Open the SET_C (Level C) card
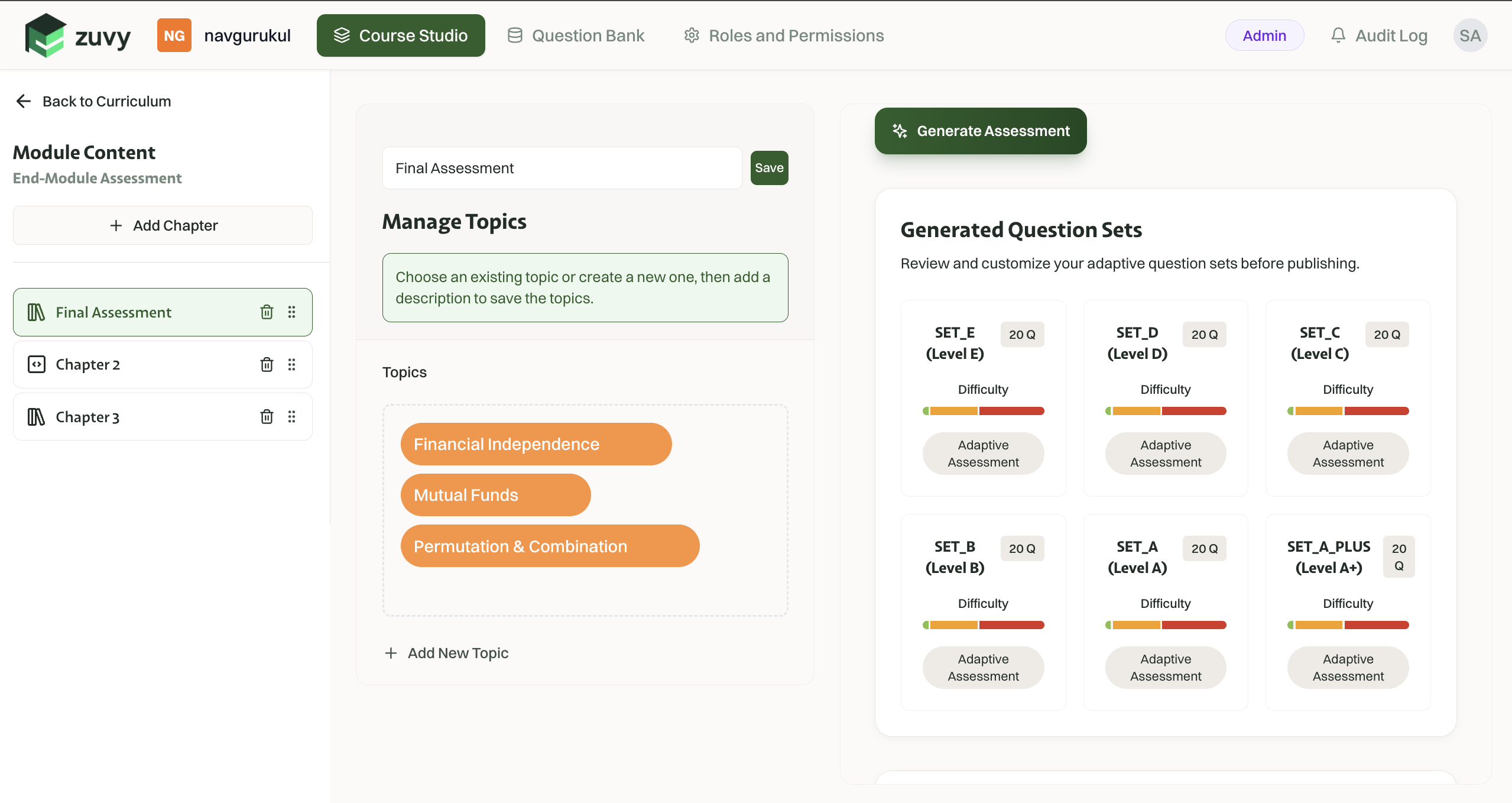 point(1348,398)
